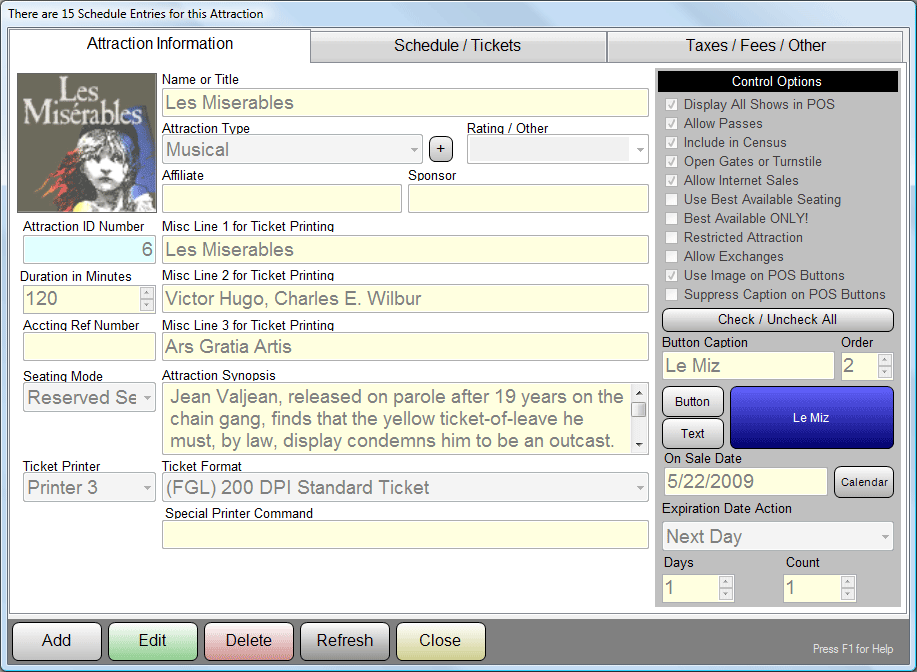Viewport: 917px width, 672px height.
Task: Click the blue Le Miz preview button
Action: (x=812, y=418)
